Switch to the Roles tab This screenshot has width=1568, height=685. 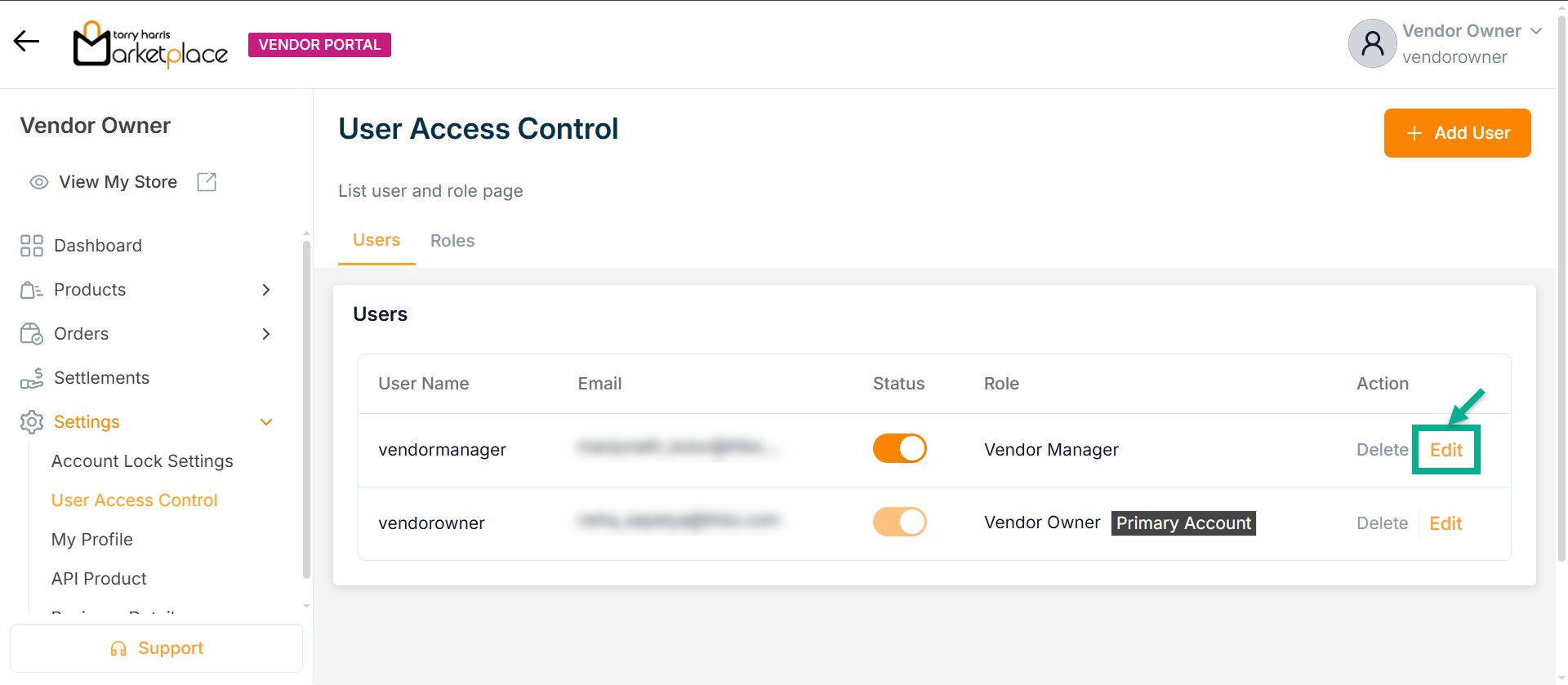[x=452, y=241]
